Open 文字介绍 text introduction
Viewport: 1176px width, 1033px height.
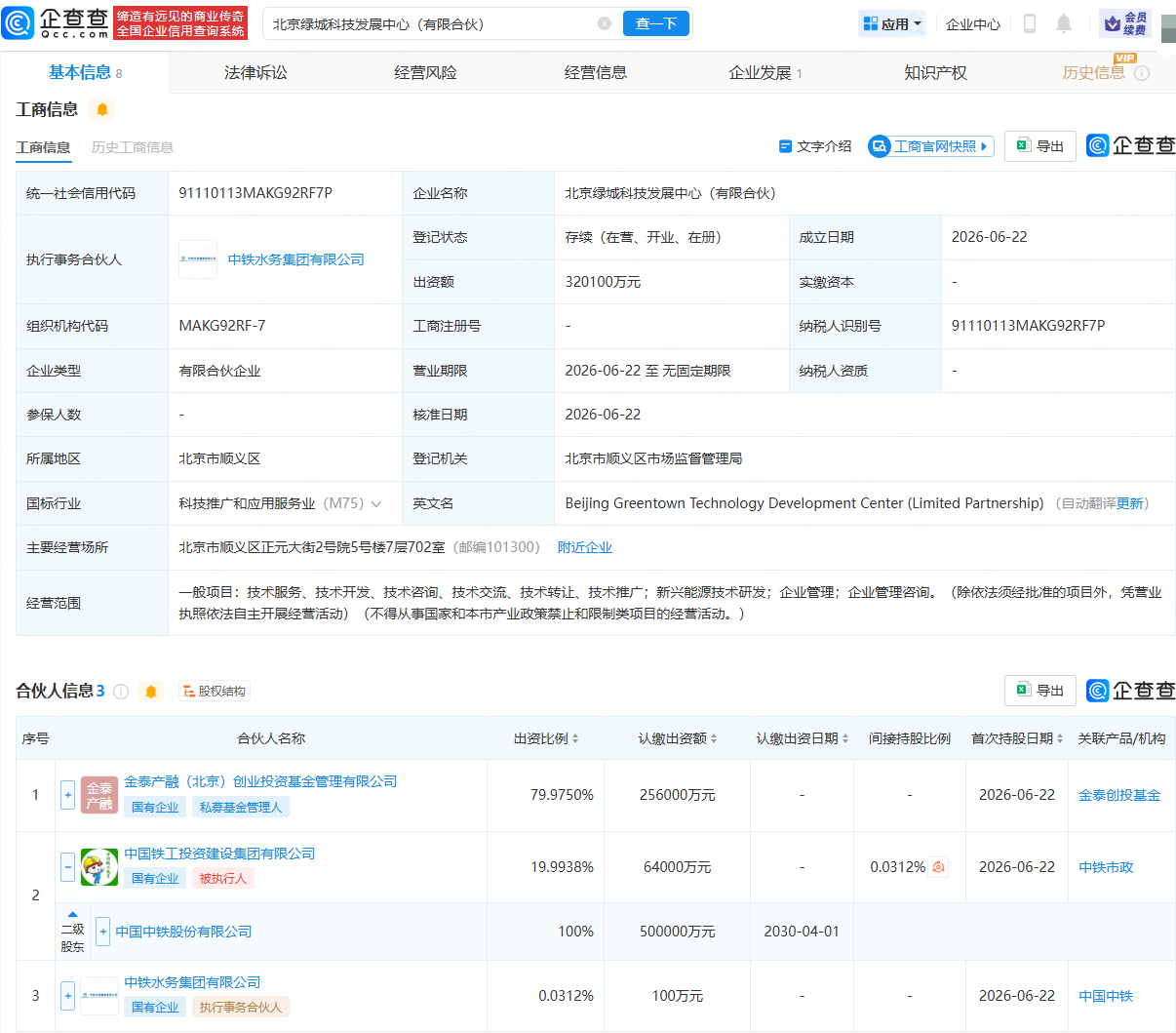pos(815,146)
